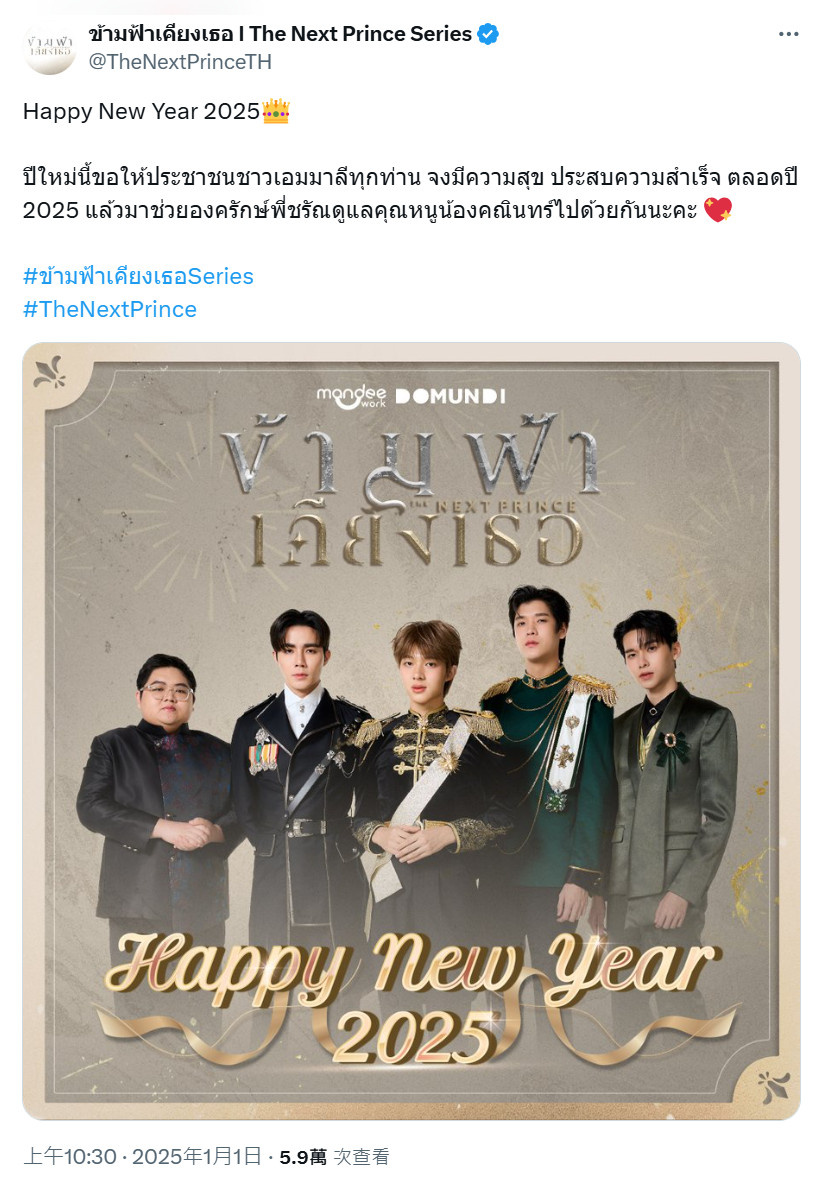Open the #TheNextPrince hashtag

(110, 309)
